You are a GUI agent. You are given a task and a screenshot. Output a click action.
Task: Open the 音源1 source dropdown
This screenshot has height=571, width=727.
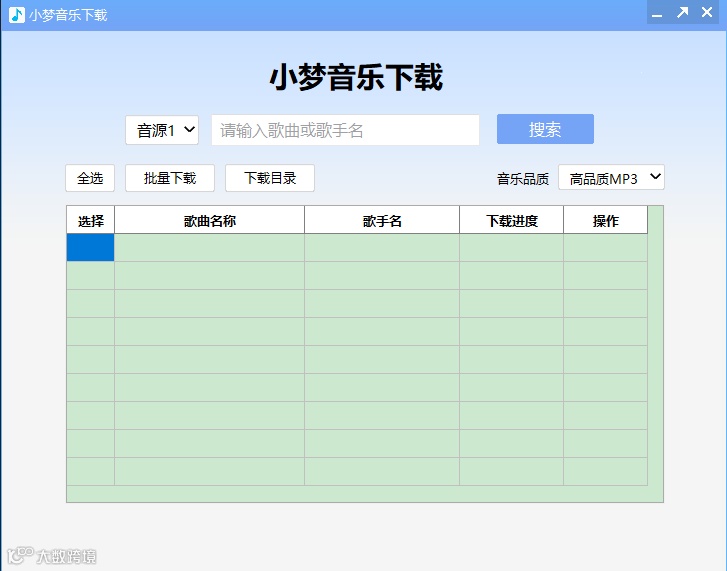162,130
